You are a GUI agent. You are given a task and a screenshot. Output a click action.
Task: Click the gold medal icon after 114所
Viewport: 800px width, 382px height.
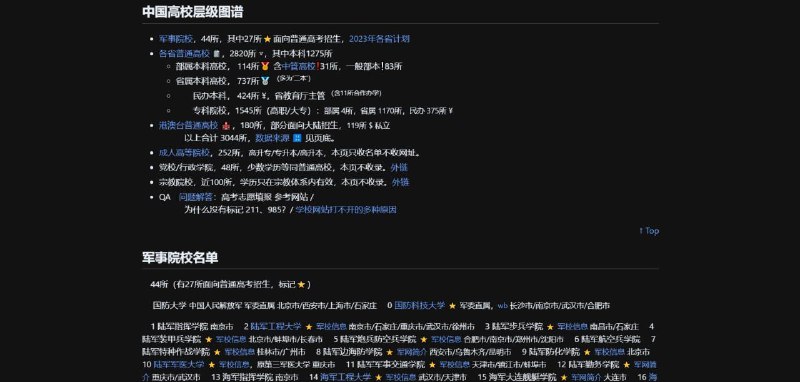tap(265, 66)
